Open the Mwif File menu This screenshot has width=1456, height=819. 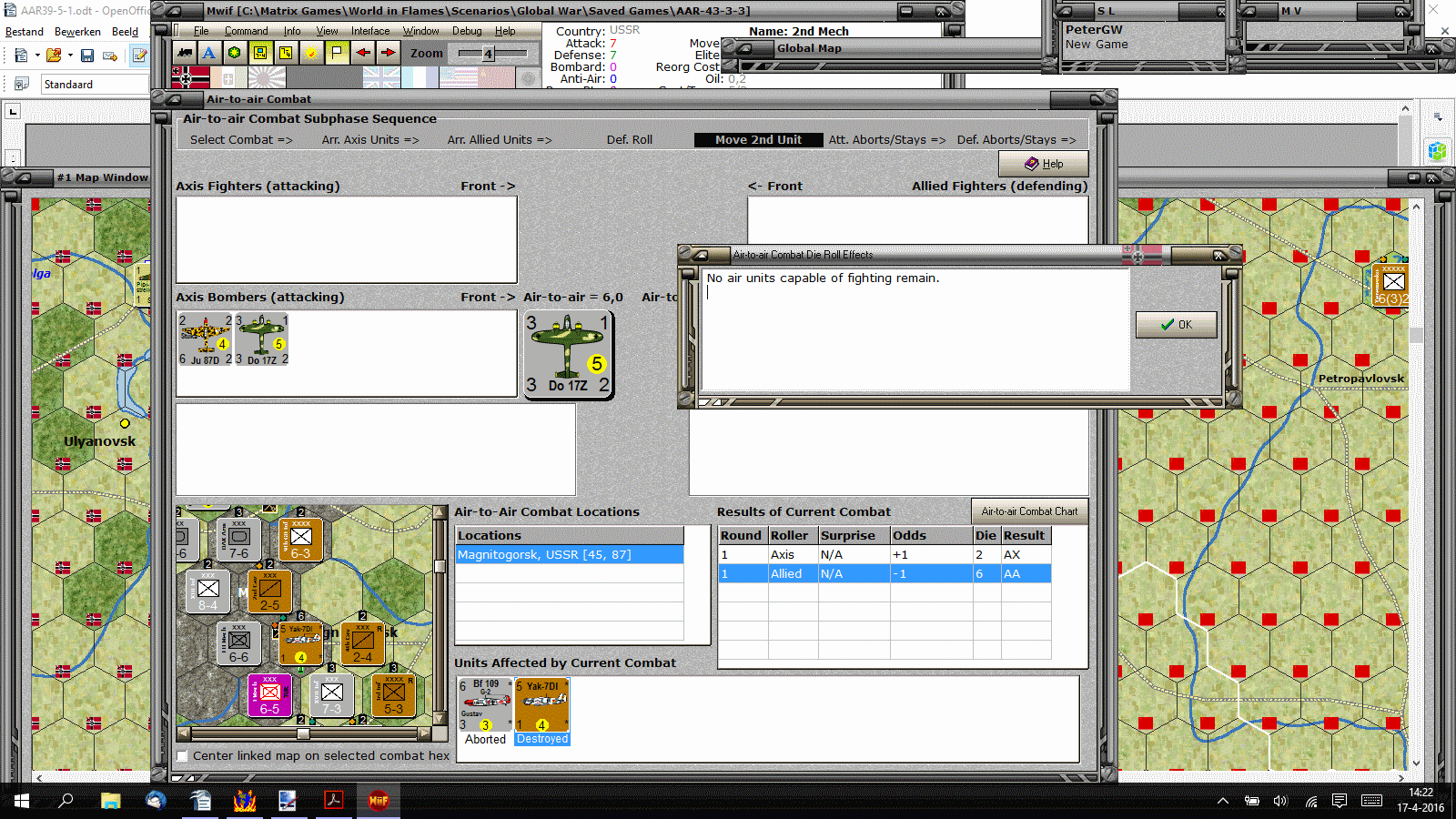point(201,31)
